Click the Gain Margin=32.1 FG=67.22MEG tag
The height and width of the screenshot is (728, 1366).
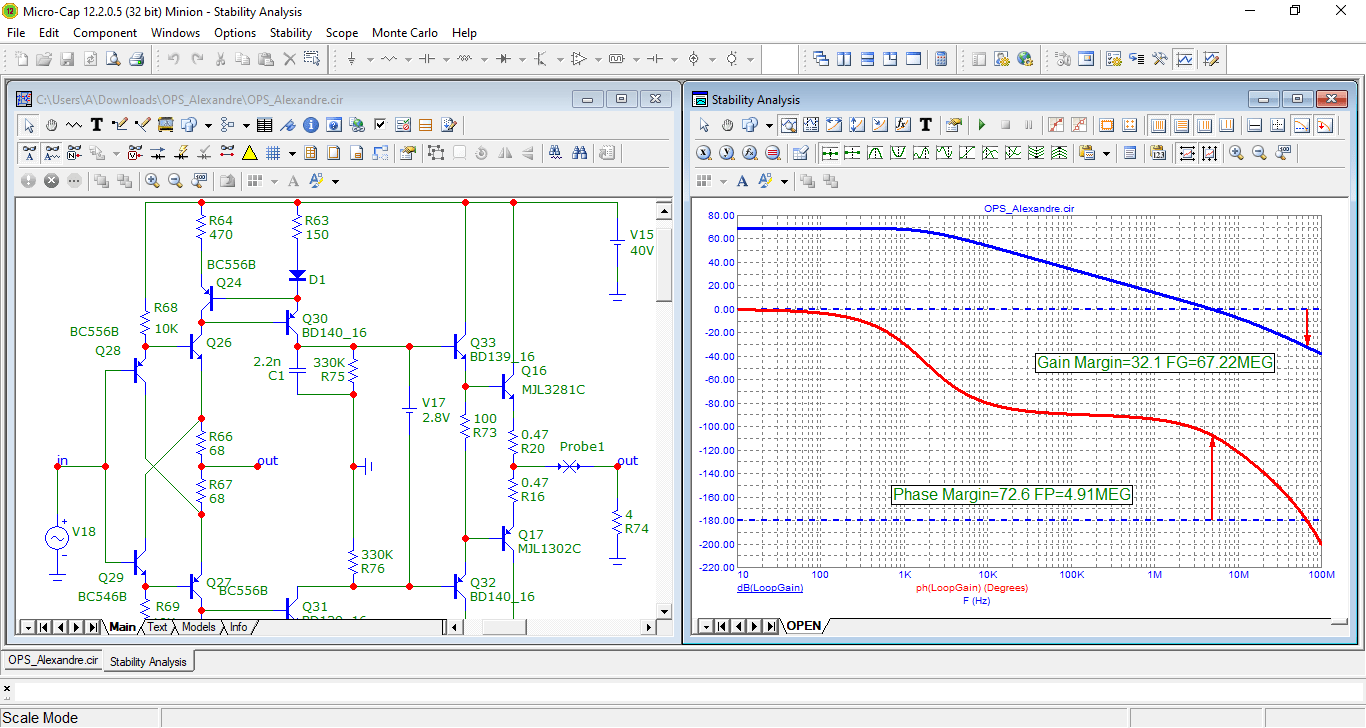[x=1155, y=362]
